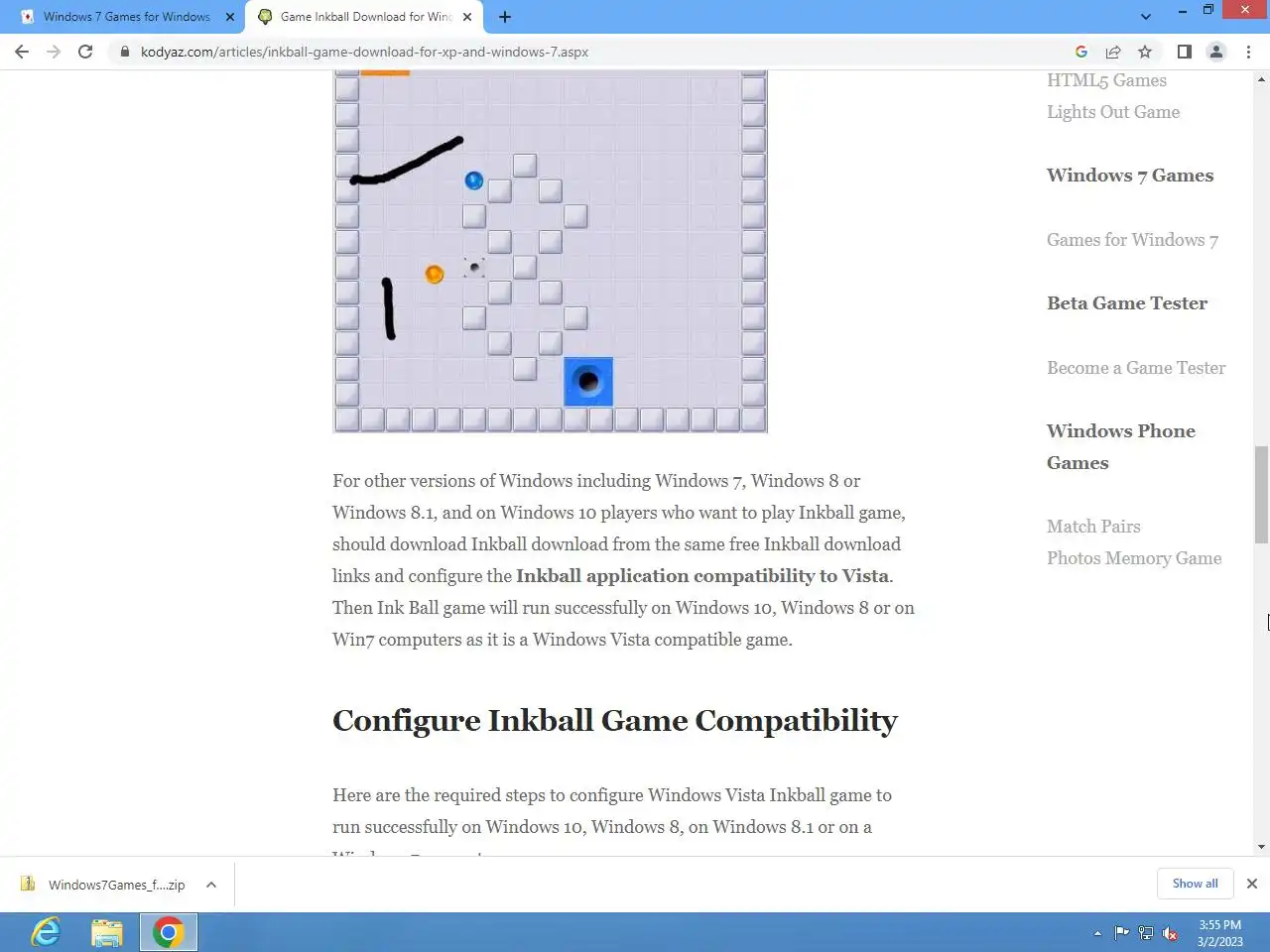This screenshot has height=952, width=1270.
Task: Open Games for Windows 7 link
Action: pyautogui.click(x=1132, y=240)
